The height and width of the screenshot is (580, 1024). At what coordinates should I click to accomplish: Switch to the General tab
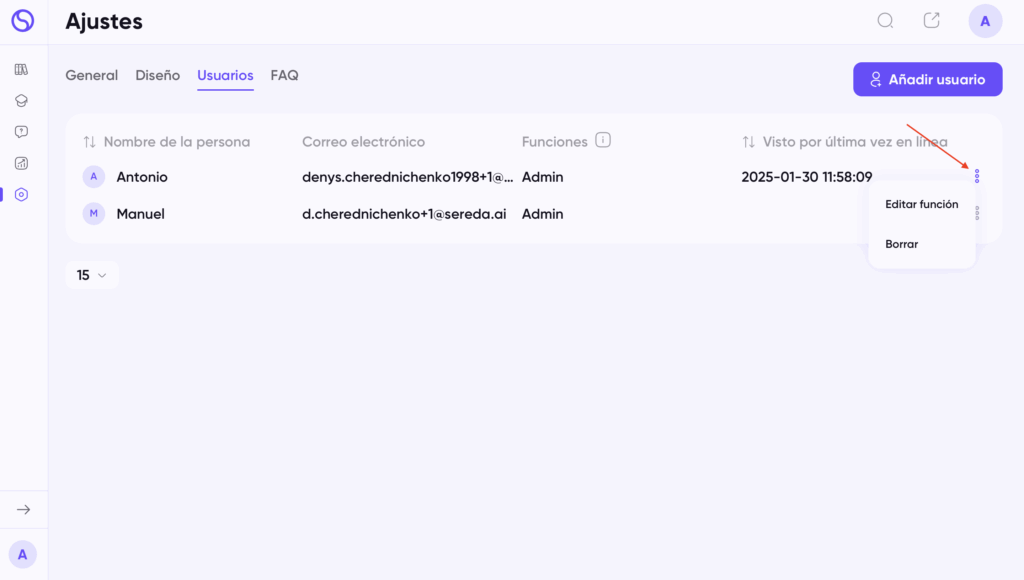(91, 75)
